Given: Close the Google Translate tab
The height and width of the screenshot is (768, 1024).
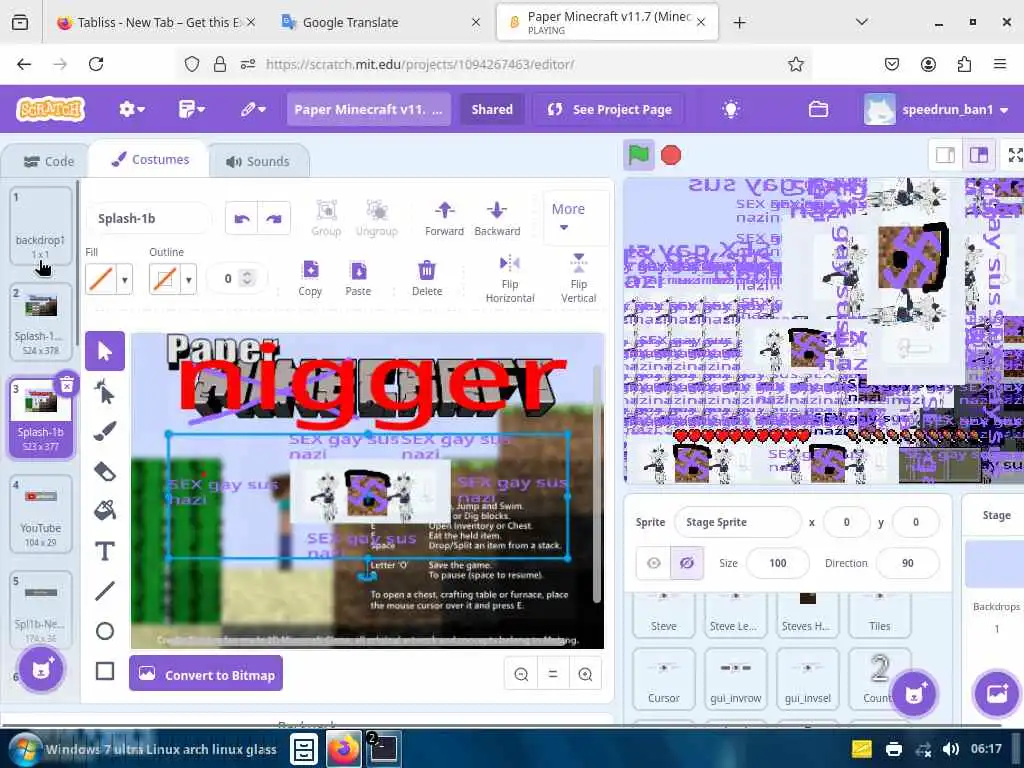Looking at the screenshot, I should 476,22.
